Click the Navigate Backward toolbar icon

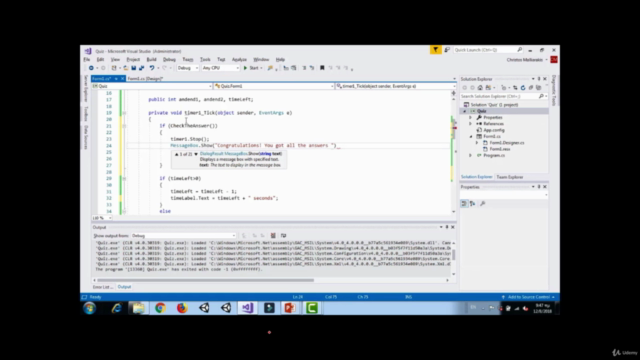(x=91, y=68)
